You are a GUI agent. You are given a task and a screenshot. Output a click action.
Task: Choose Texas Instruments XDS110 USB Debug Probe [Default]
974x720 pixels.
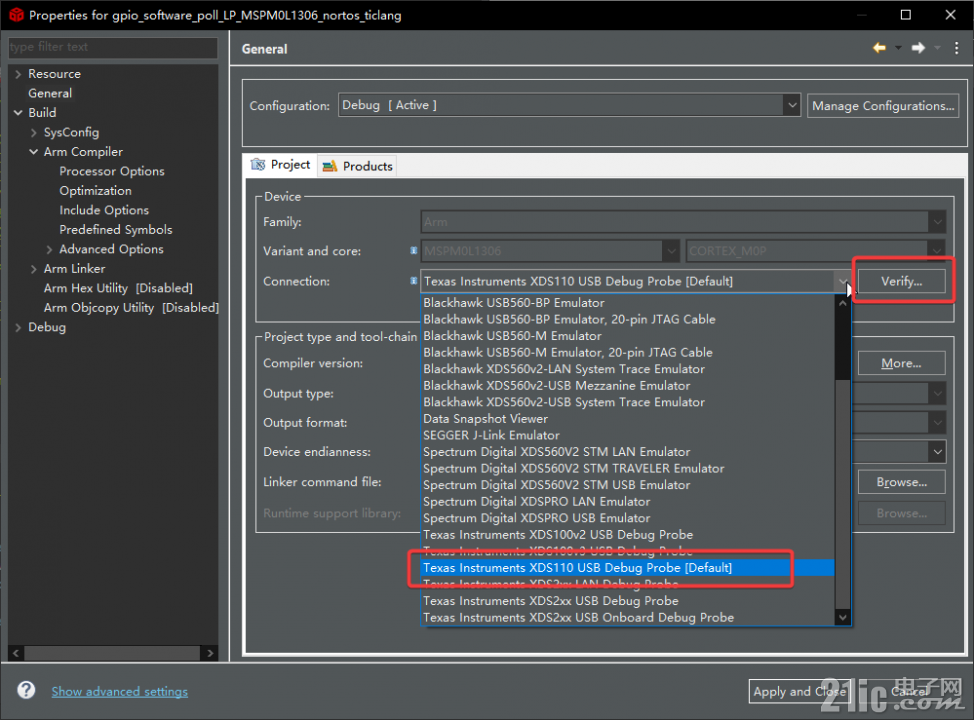[x=627, y=568]
